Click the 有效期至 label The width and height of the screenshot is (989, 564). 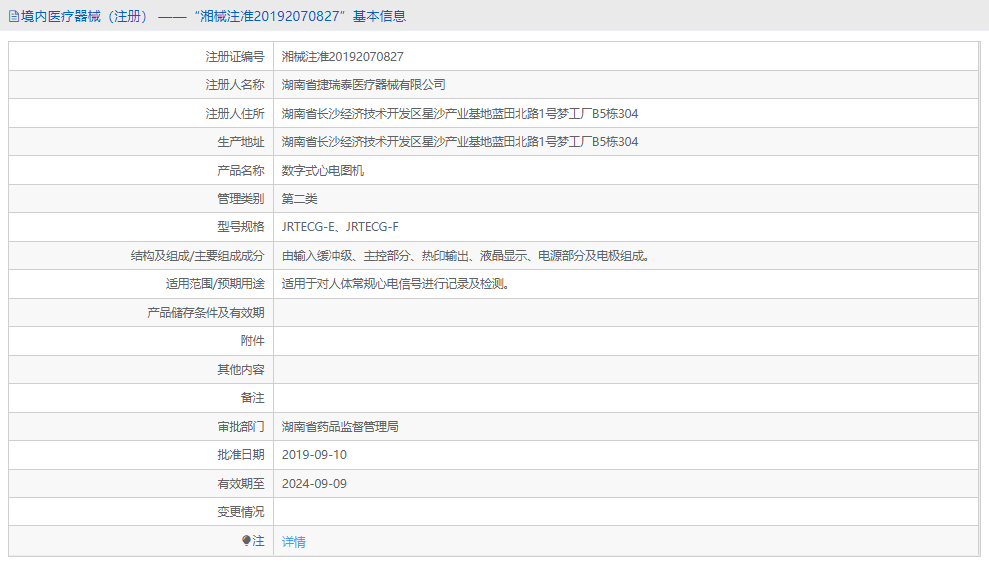coord(241,484)
